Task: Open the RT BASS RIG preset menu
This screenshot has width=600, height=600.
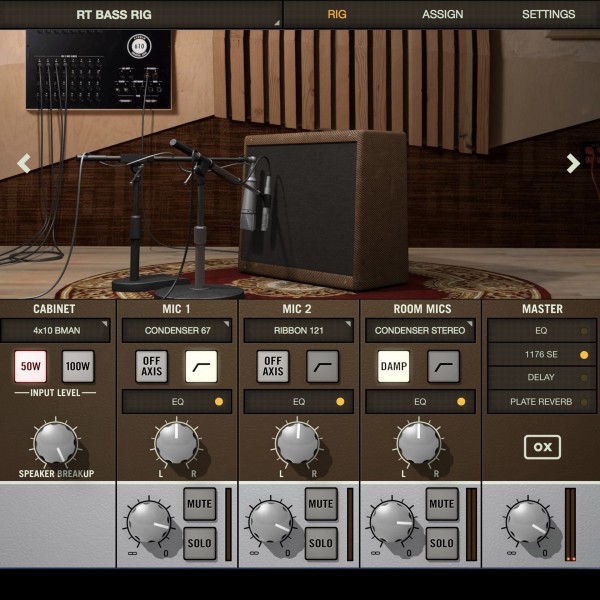Action: 140,15
